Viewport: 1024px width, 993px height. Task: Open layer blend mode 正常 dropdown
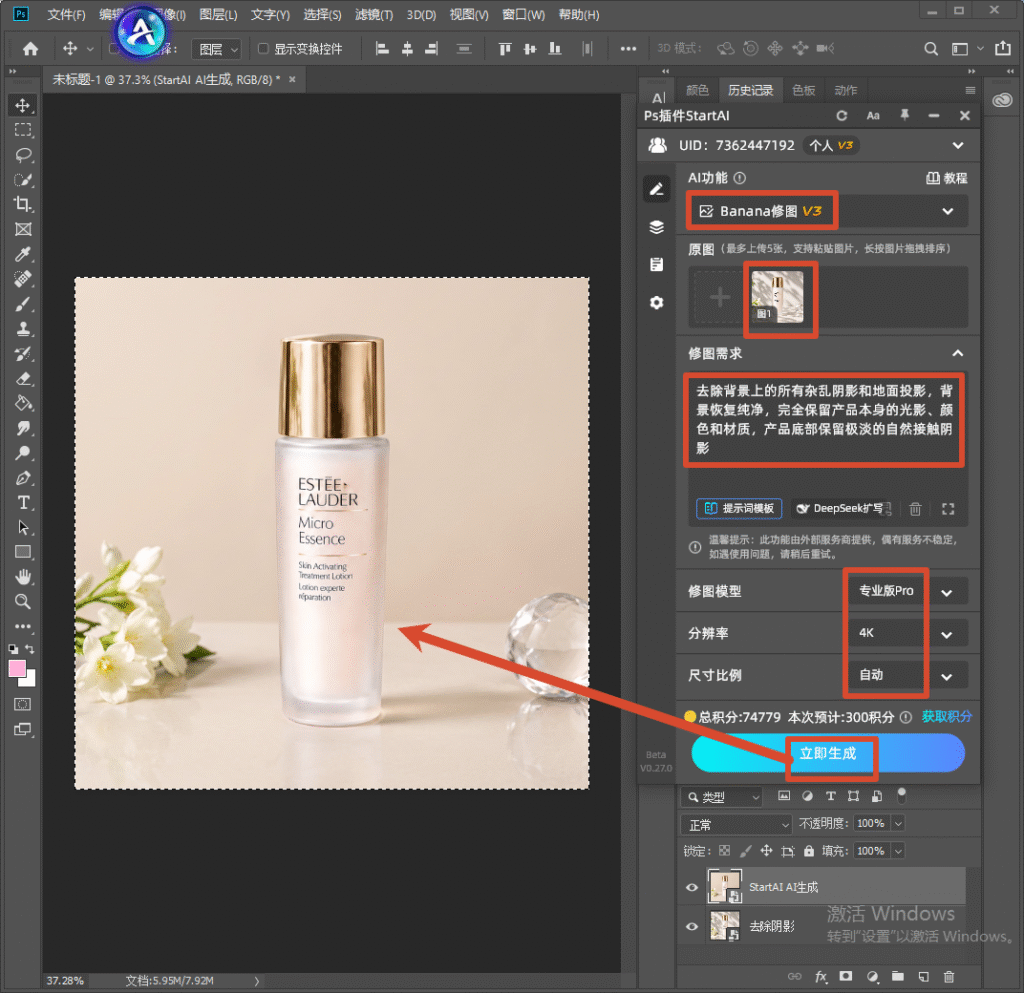(736, 825)
